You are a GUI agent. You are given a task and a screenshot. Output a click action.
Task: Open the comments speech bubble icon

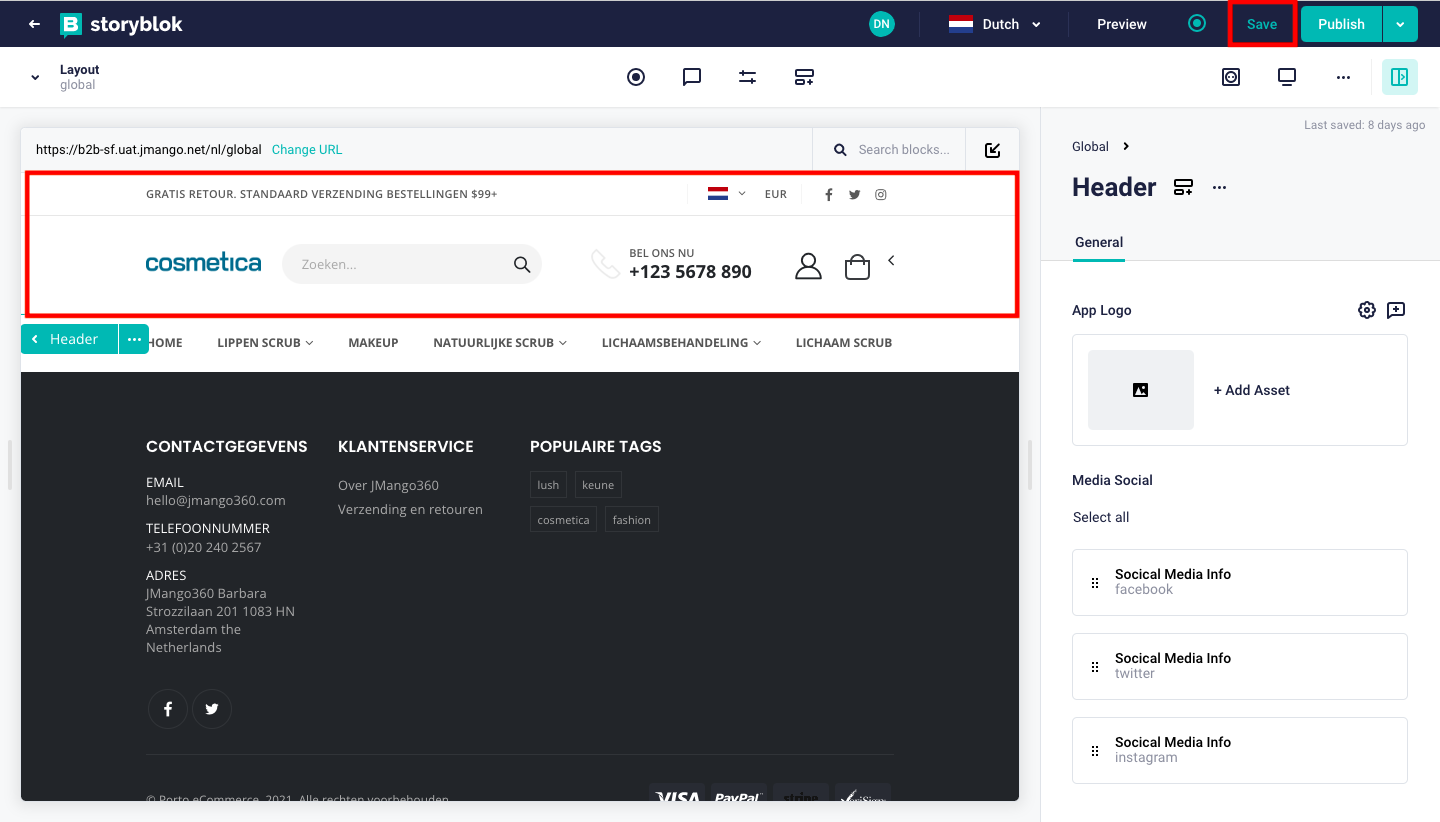[x=692, y=77]
